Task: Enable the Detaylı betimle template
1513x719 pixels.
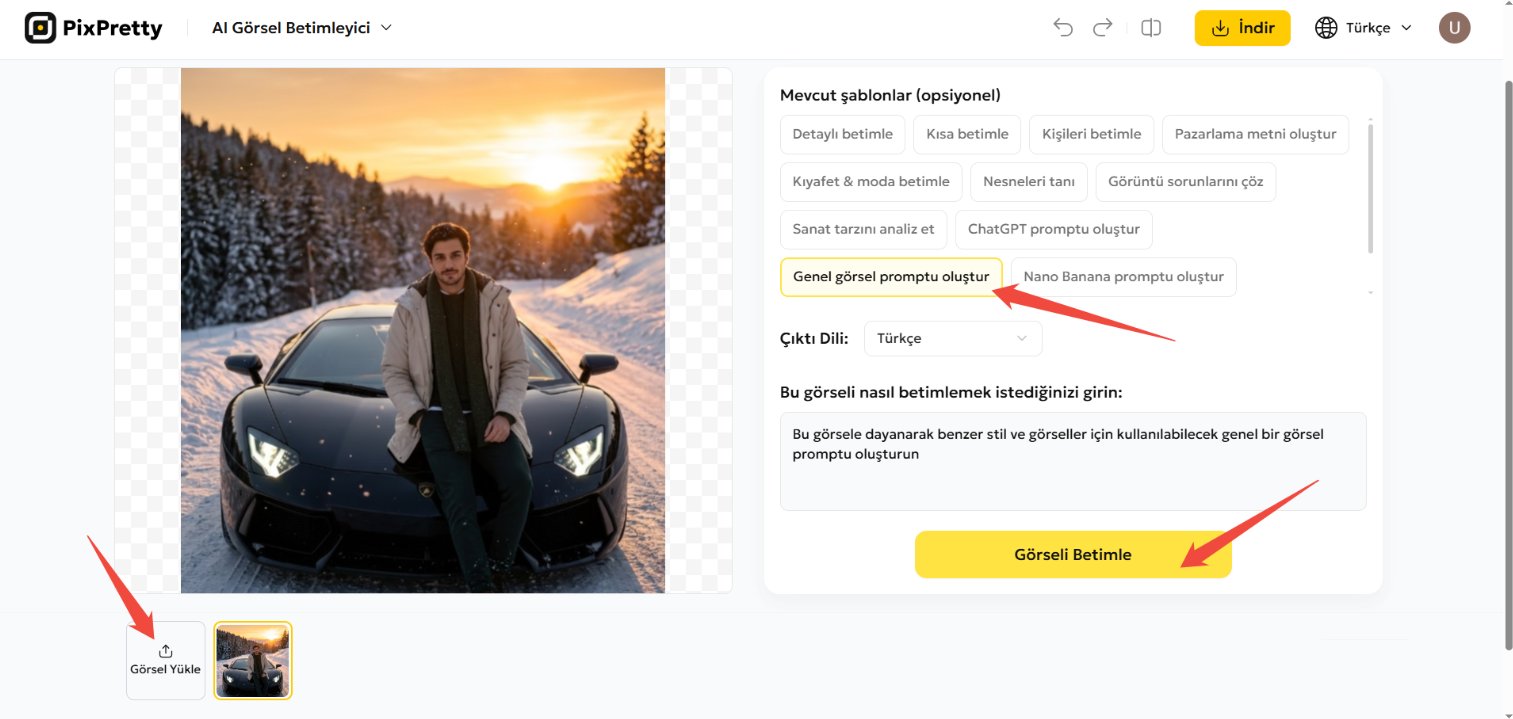Action: coord(842,133)
